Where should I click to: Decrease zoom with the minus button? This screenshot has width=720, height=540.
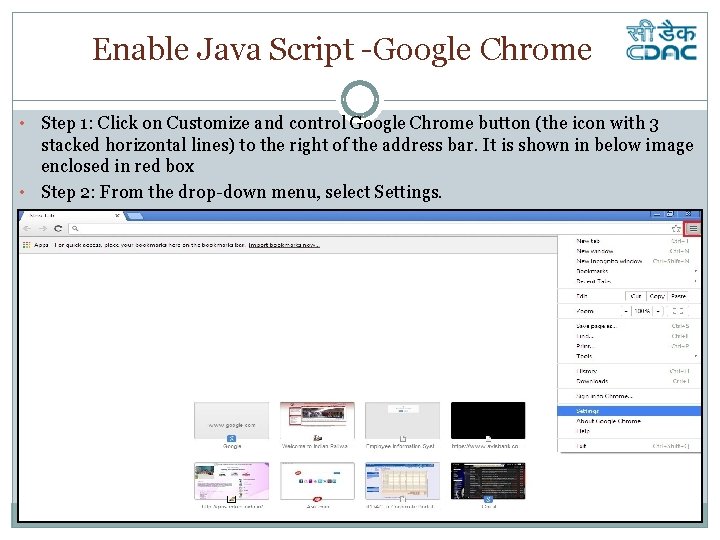pos(626,311)
